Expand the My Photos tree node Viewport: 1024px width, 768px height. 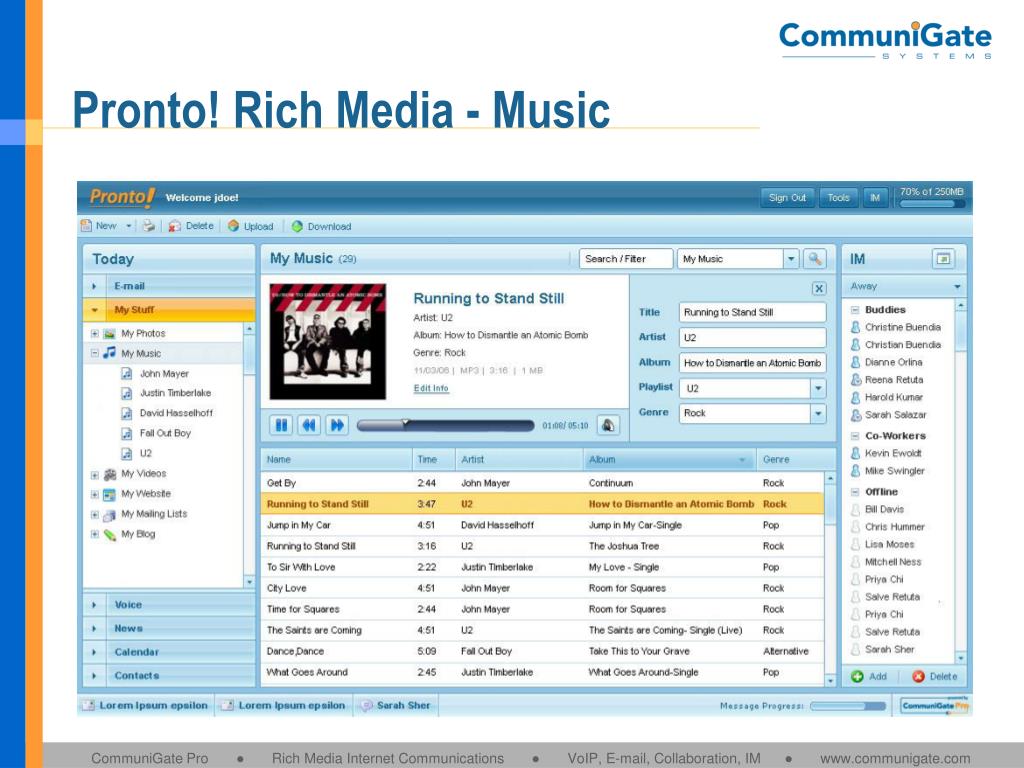[95, 333]
